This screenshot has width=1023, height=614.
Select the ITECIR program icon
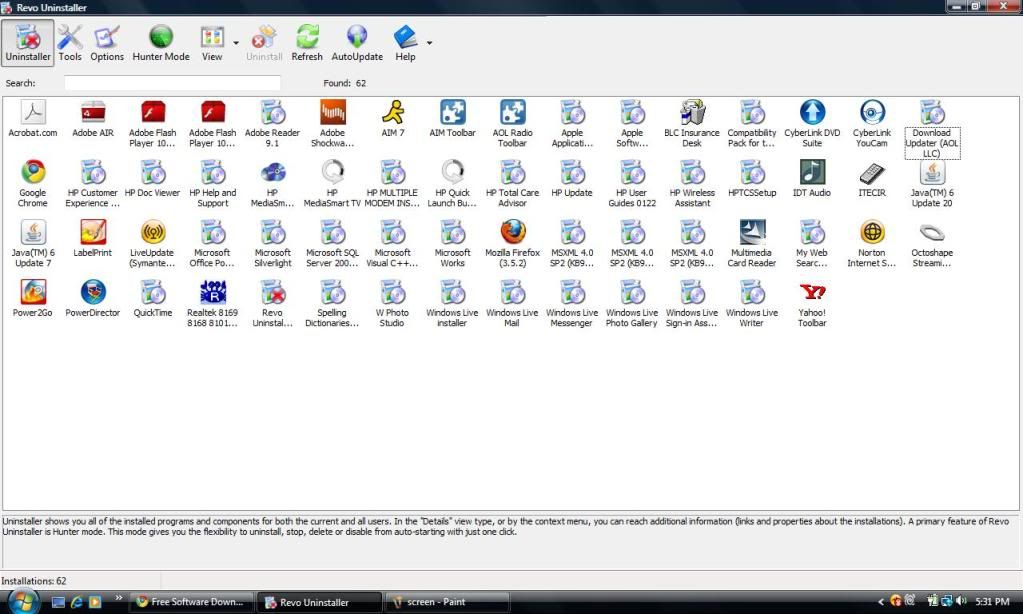pyautogui.click(x=872, y=172)
